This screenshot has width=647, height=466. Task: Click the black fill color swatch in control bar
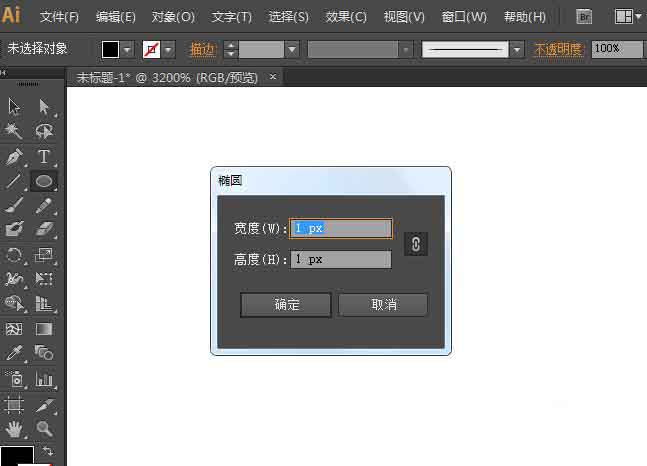pyautogui.click(x=111, y=50)
